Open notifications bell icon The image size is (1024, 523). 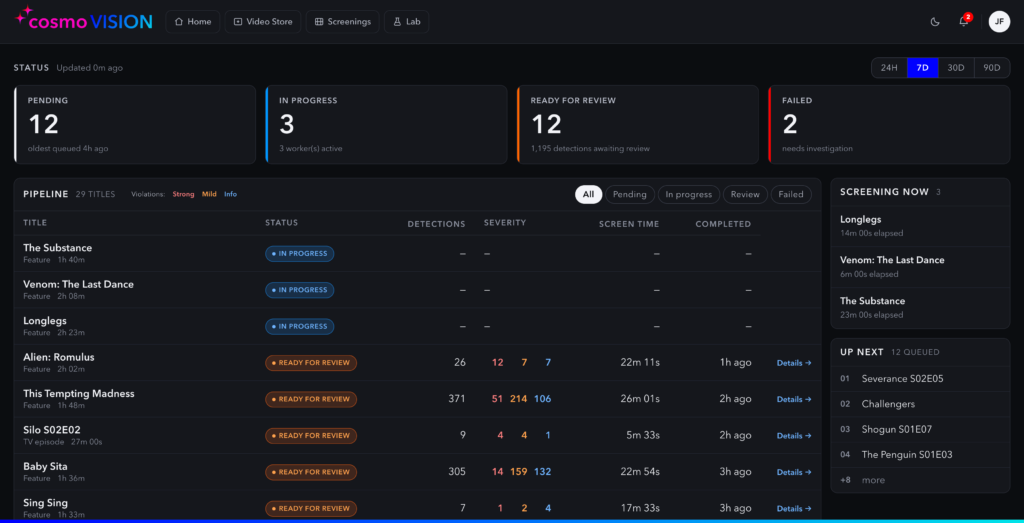coord(964,22)
